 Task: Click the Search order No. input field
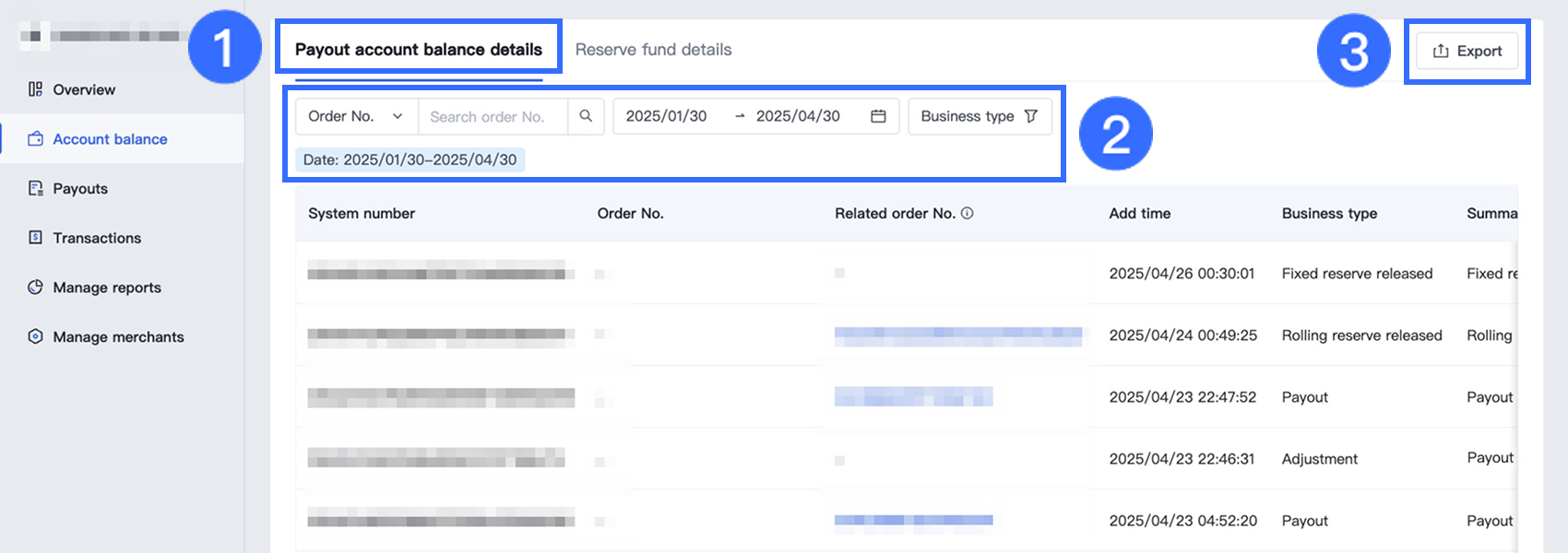pyautogui.click(x=493, y=116)
